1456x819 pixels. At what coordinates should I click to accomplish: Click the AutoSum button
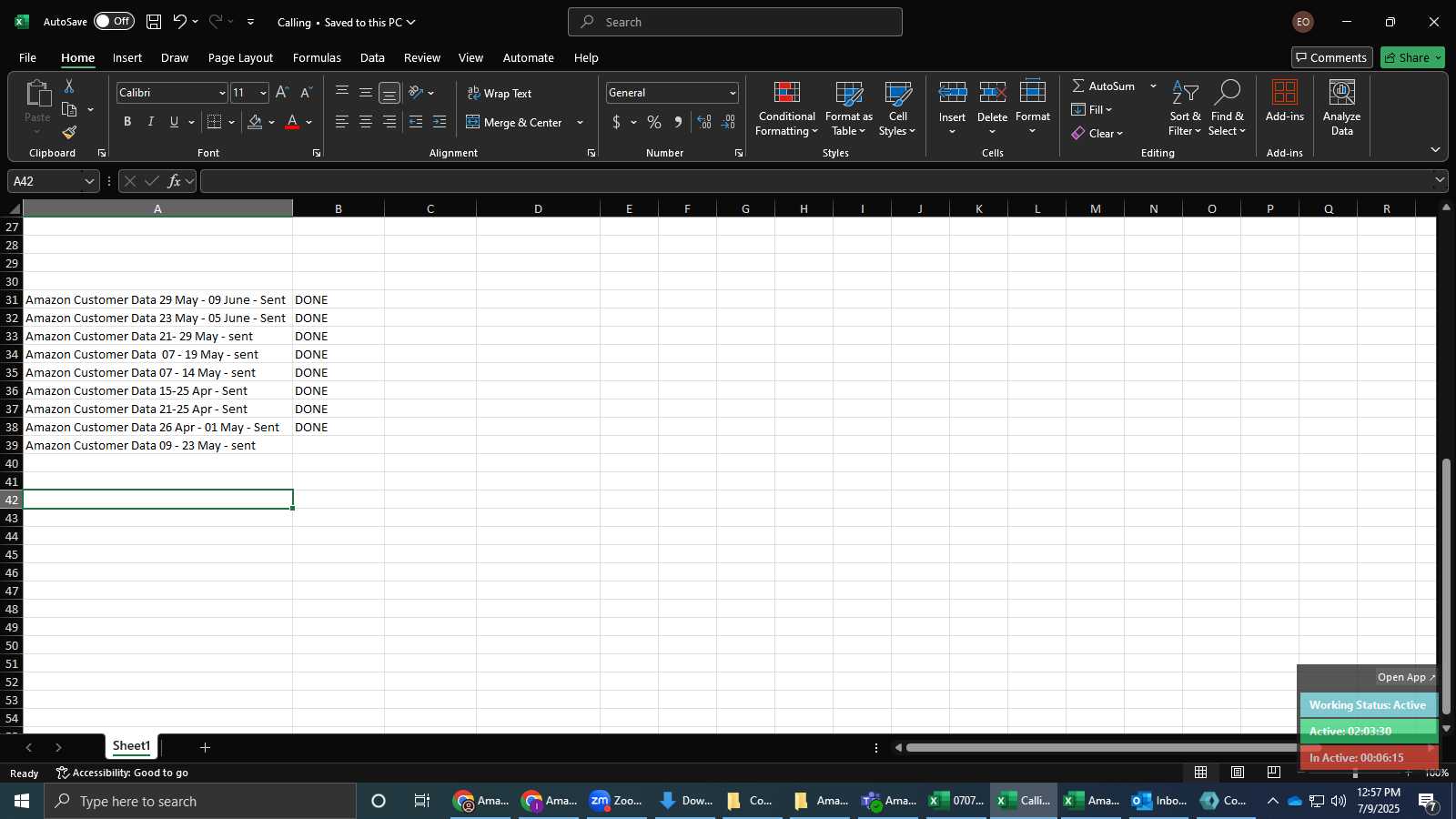click(1104, 86)
